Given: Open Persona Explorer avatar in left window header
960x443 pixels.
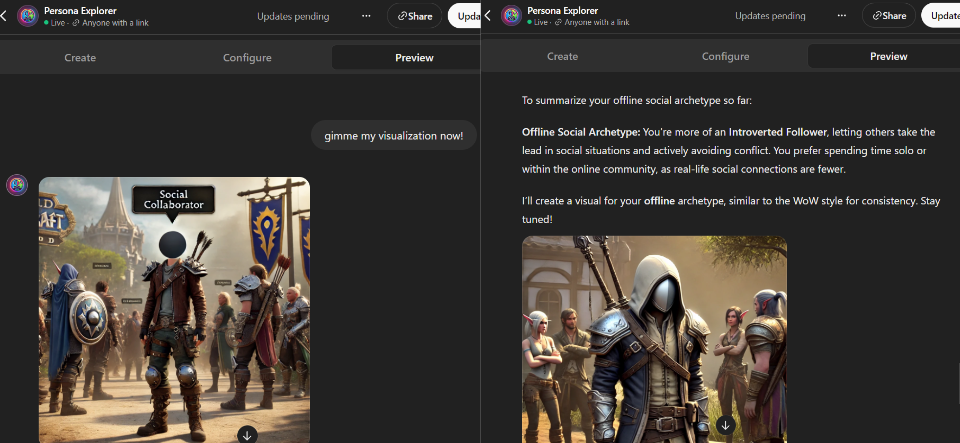Looking at the screenshot, I should 28,16.
